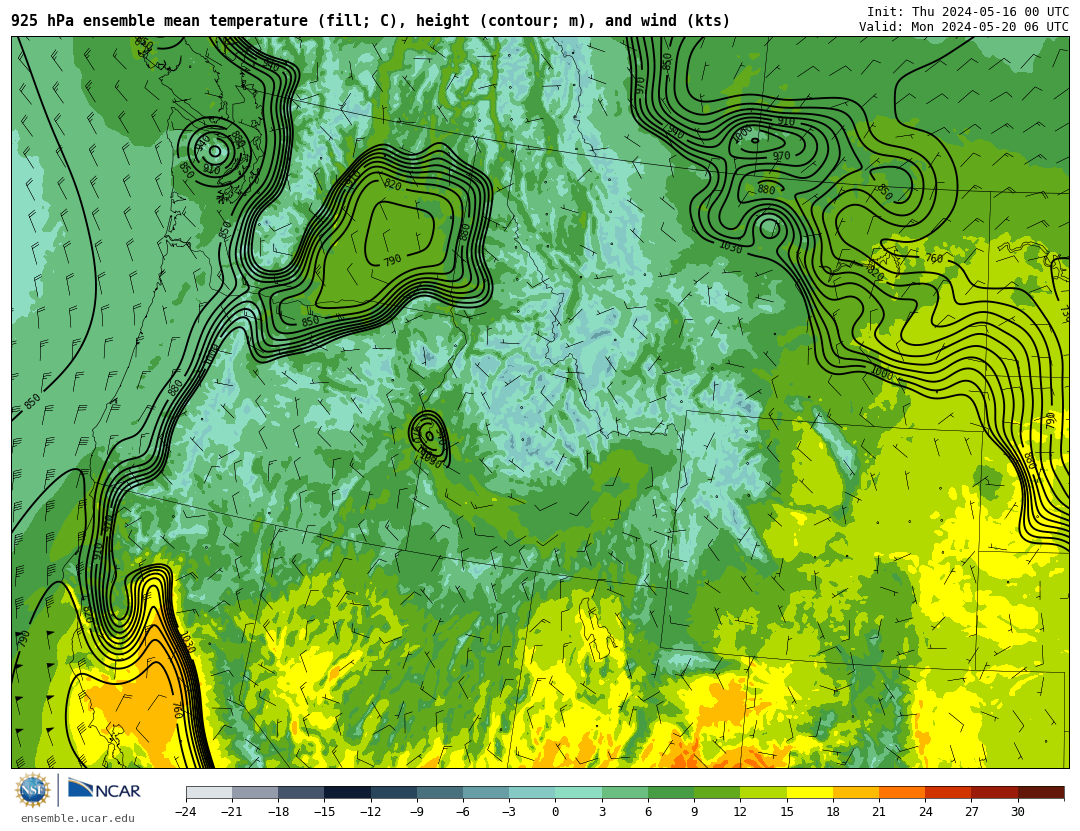Pick the colorbar swatch between 27 and 30
This screenshot has width=1080, height=831.
994,792
